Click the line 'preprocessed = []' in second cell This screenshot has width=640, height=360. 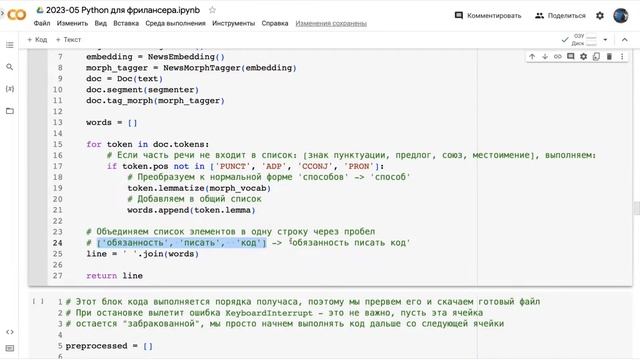[x=109, y=346]
